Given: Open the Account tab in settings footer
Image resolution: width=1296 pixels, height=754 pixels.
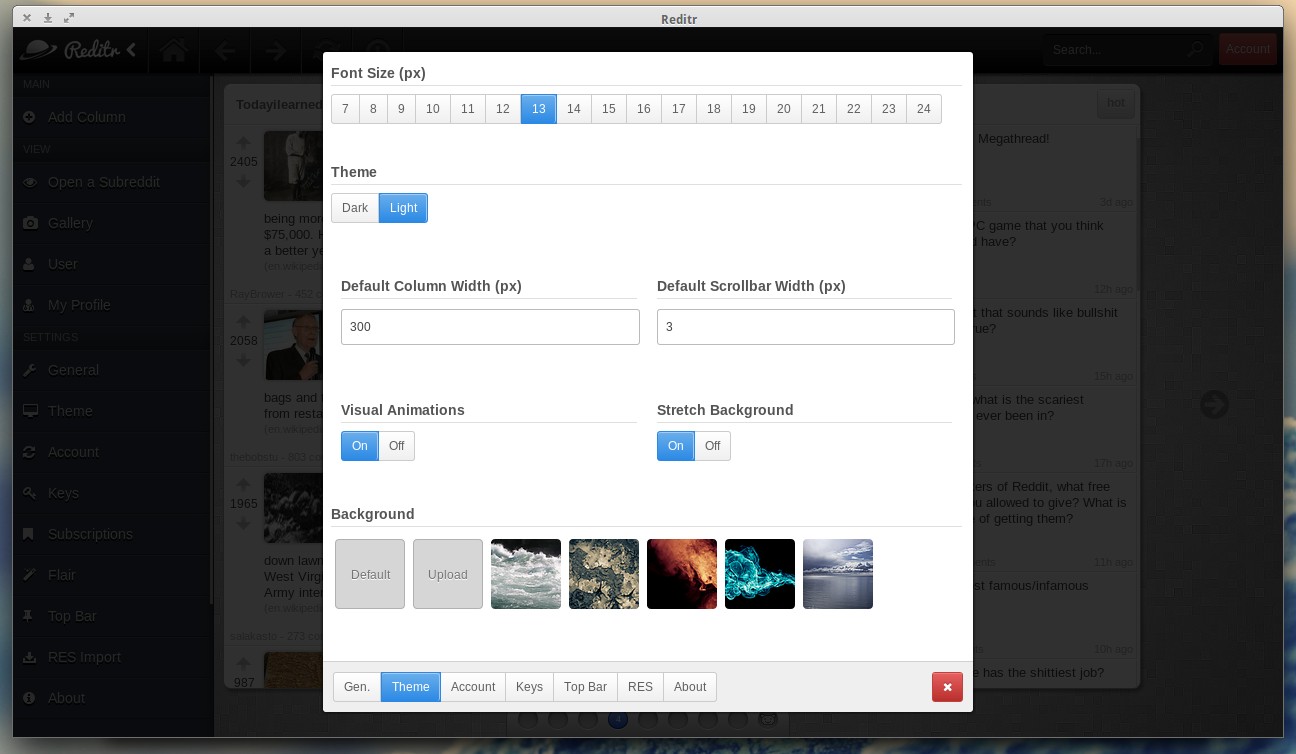Looking at the screenshot, I should coord(473,687).
